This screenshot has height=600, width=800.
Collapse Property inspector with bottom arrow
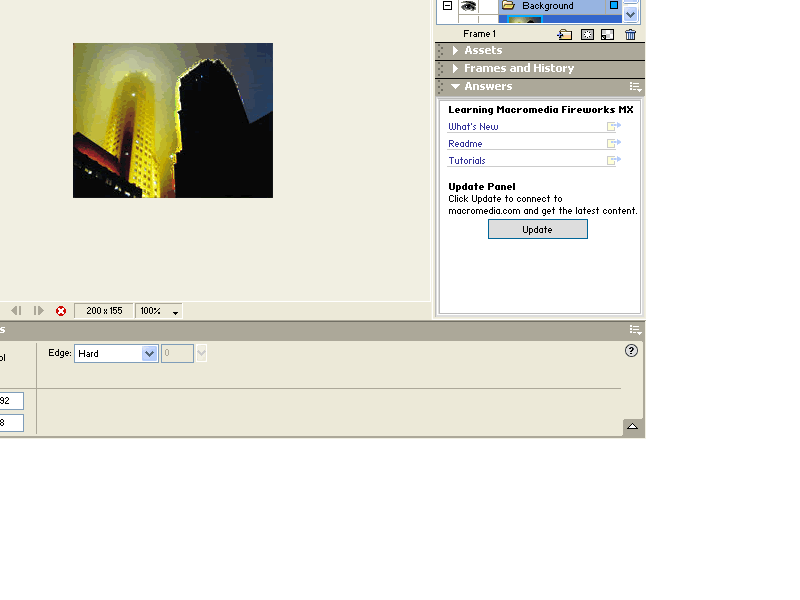click(x=633, y=427)
